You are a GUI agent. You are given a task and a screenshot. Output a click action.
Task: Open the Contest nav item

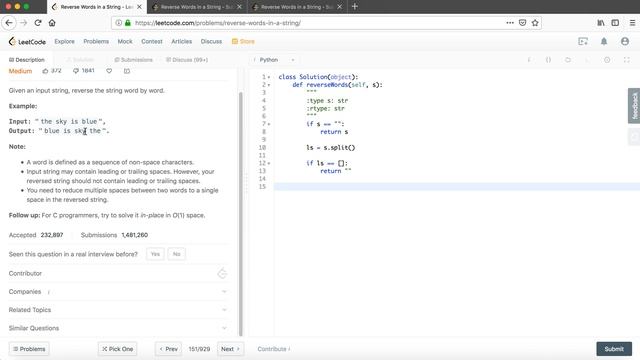(152, 41)
